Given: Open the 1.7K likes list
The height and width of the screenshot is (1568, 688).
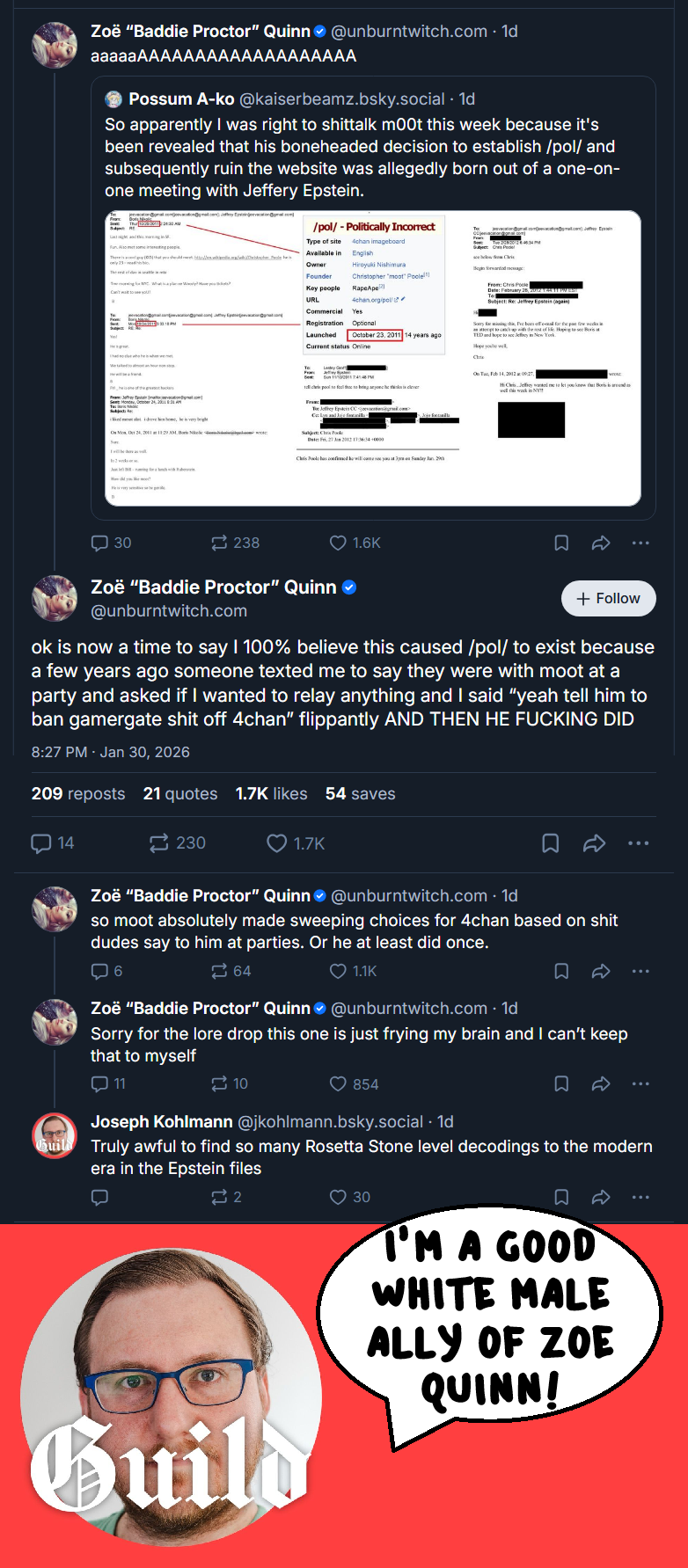Looking at the screenshot, I should (271, 793).
